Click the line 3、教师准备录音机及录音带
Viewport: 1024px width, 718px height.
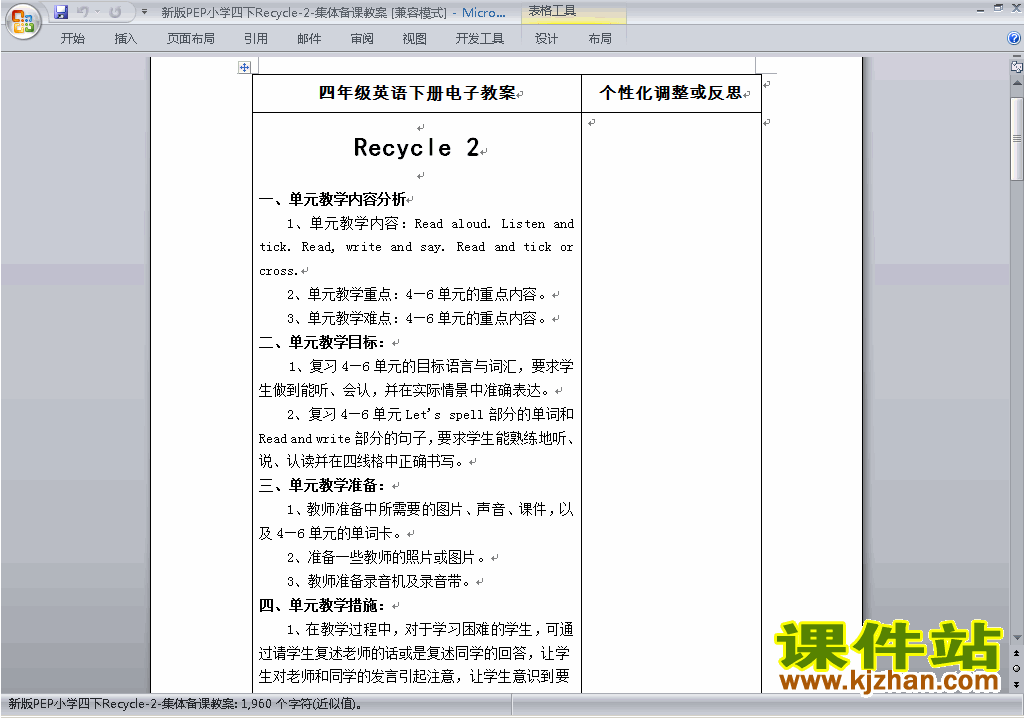[x=379, y=581]
